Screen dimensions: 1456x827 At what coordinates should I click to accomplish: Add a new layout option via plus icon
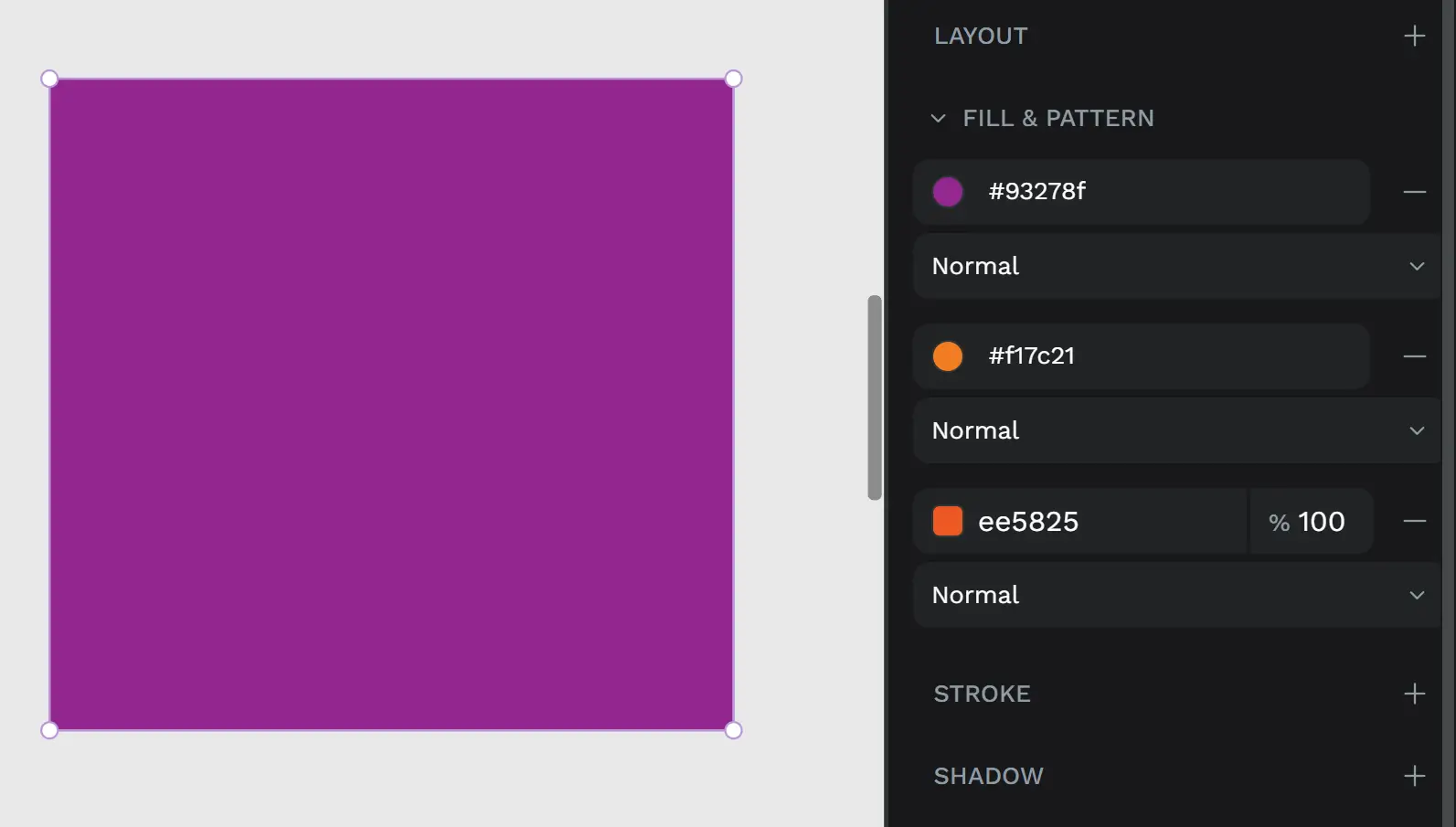coord(1413,36)
